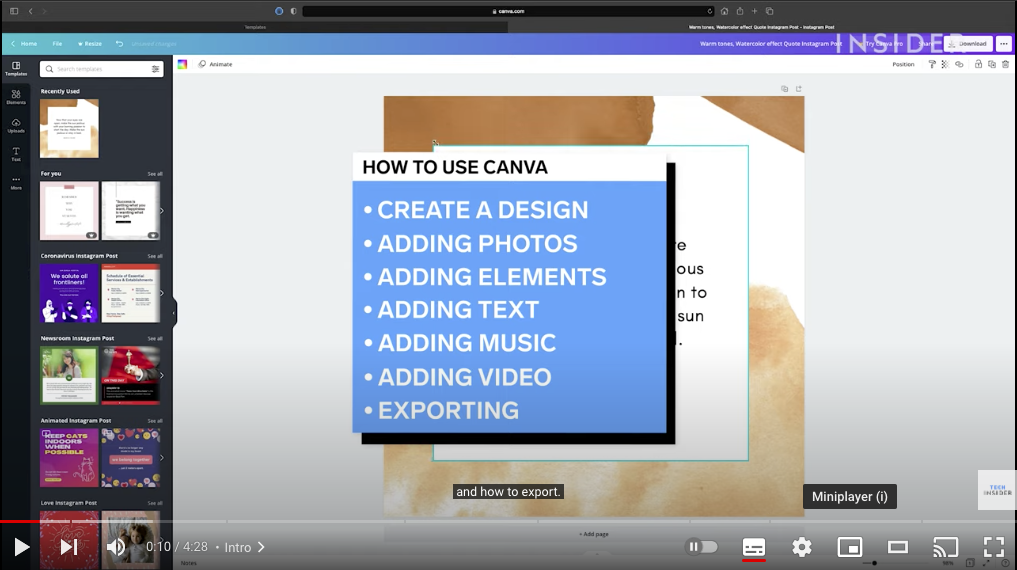Click the Safari address bar

508,11
